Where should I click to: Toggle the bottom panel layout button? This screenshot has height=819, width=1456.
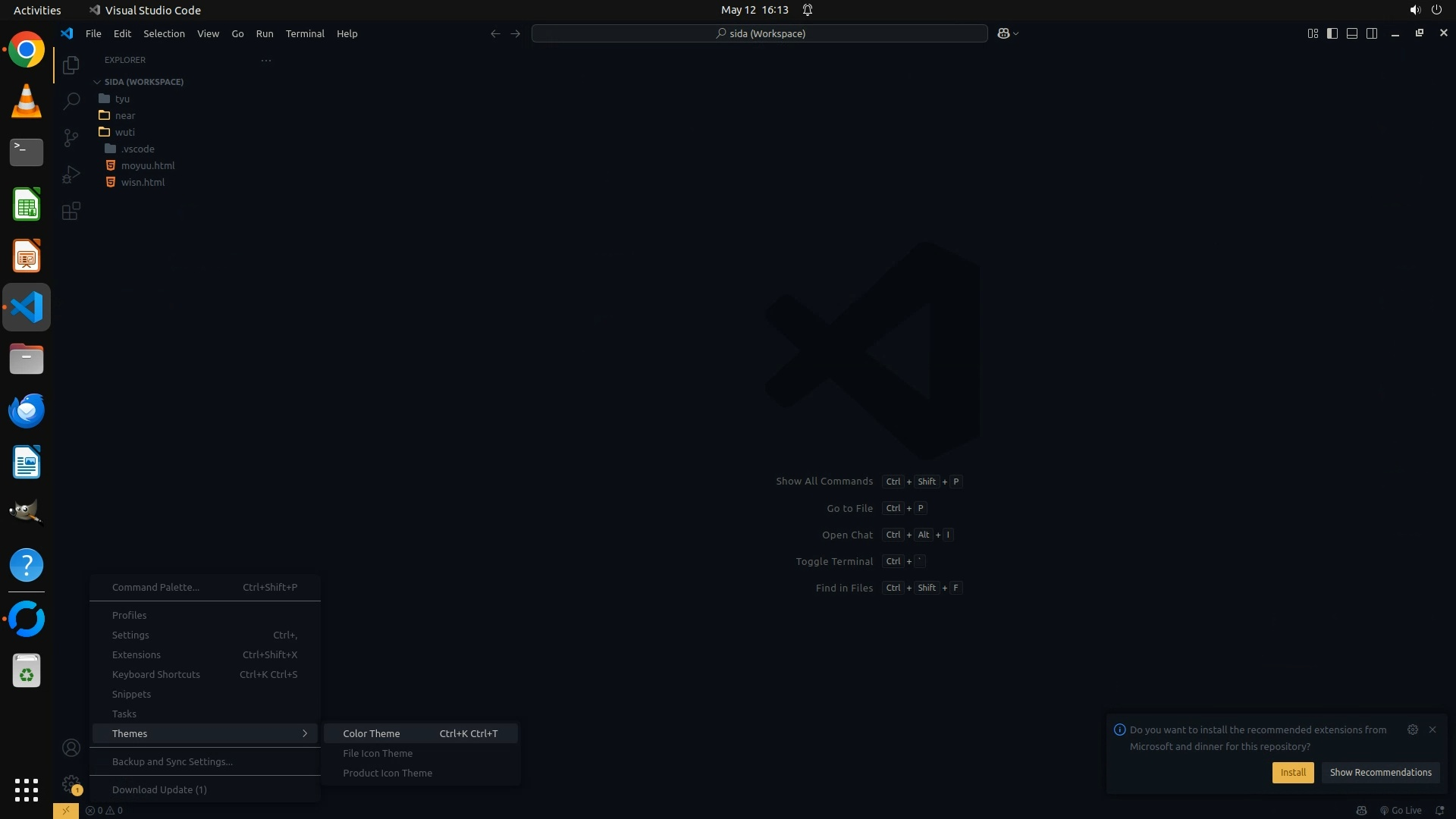1352,33
